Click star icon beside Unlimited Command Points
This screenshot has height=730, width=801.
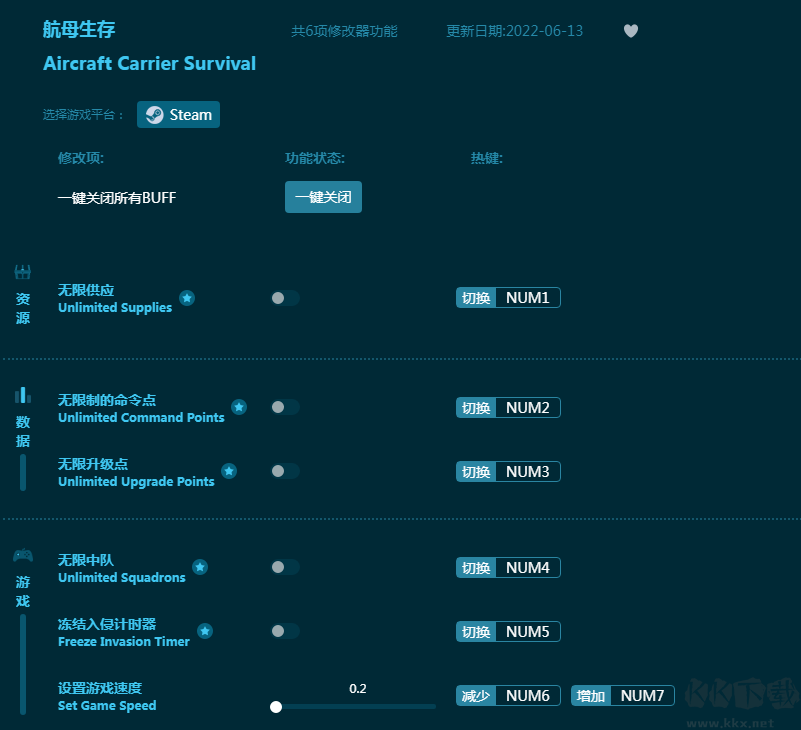239,407
